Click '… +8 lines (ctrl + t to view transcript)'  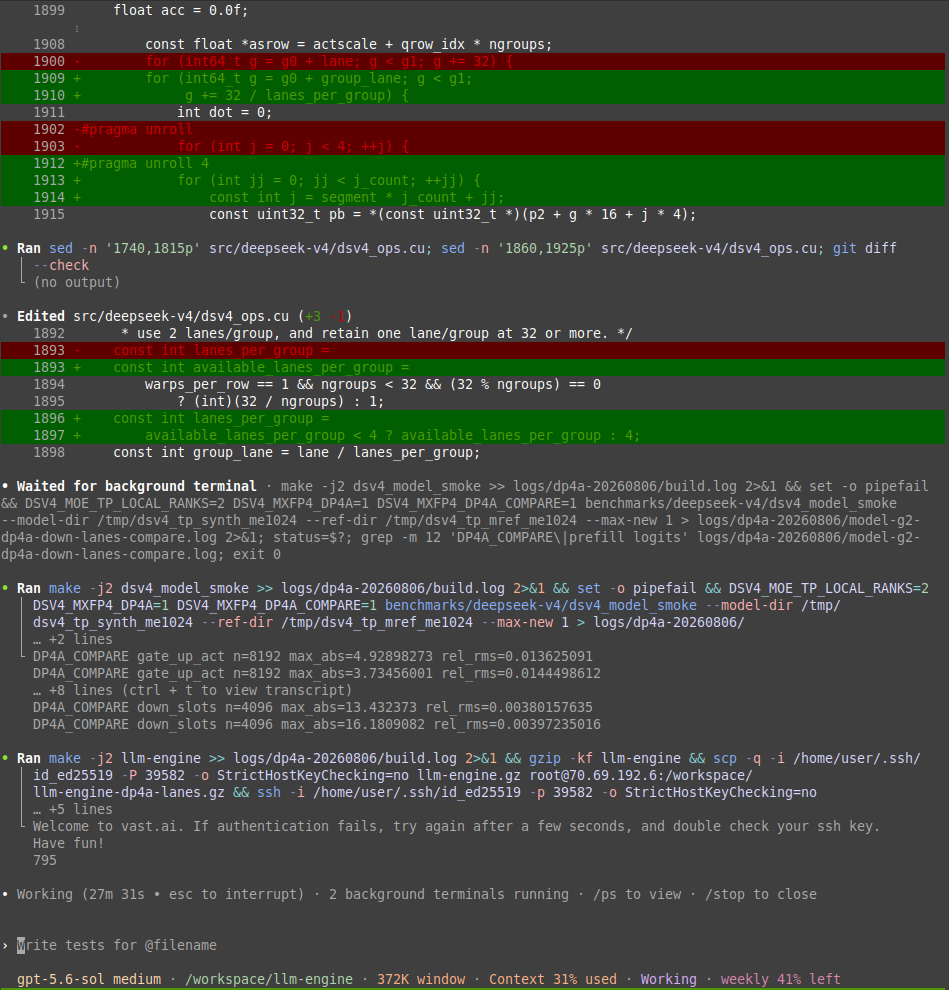coord(193,690)
